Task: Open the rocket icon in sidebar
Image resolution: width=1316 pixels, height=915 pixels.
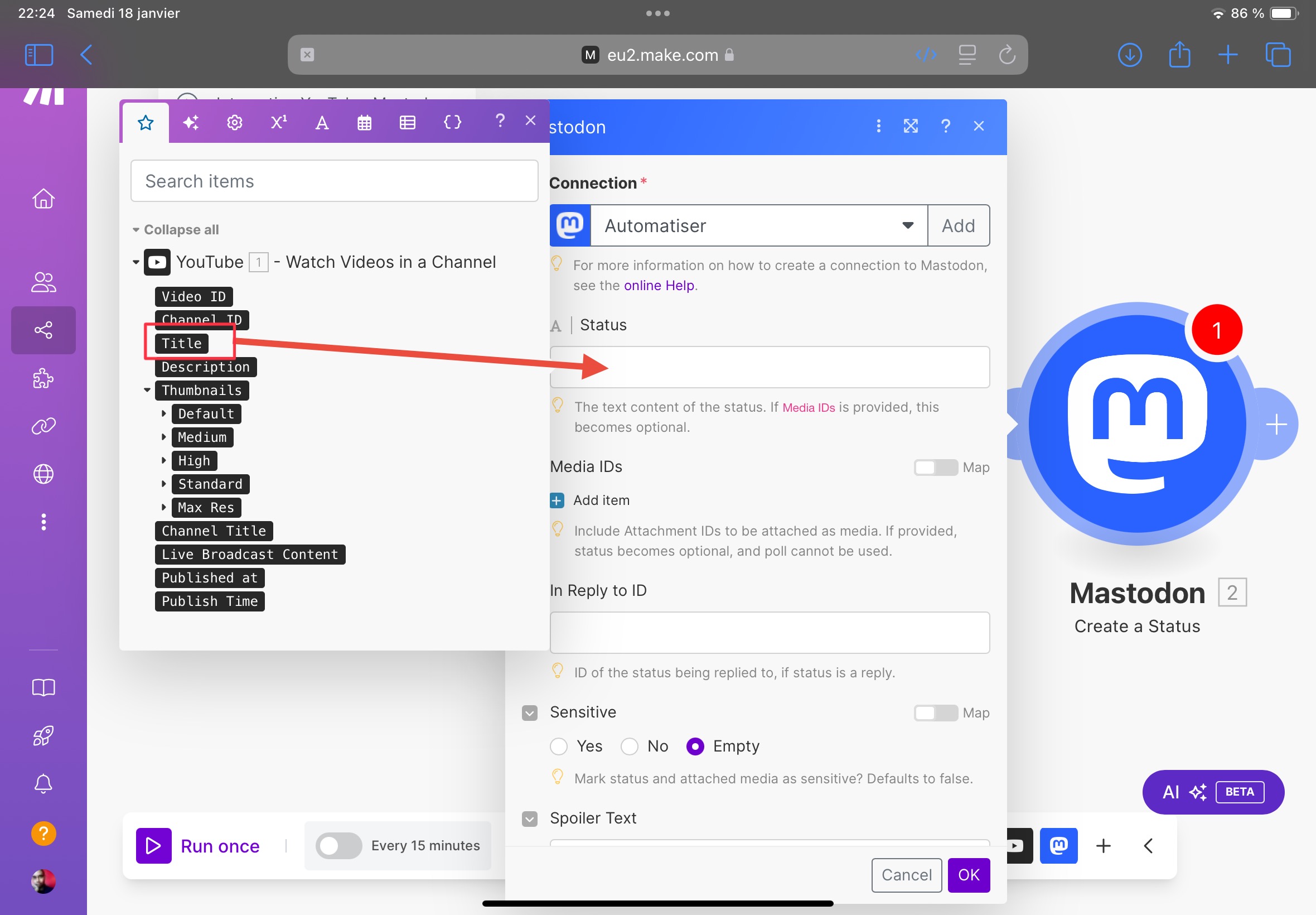Action: [x=43, y=735]
